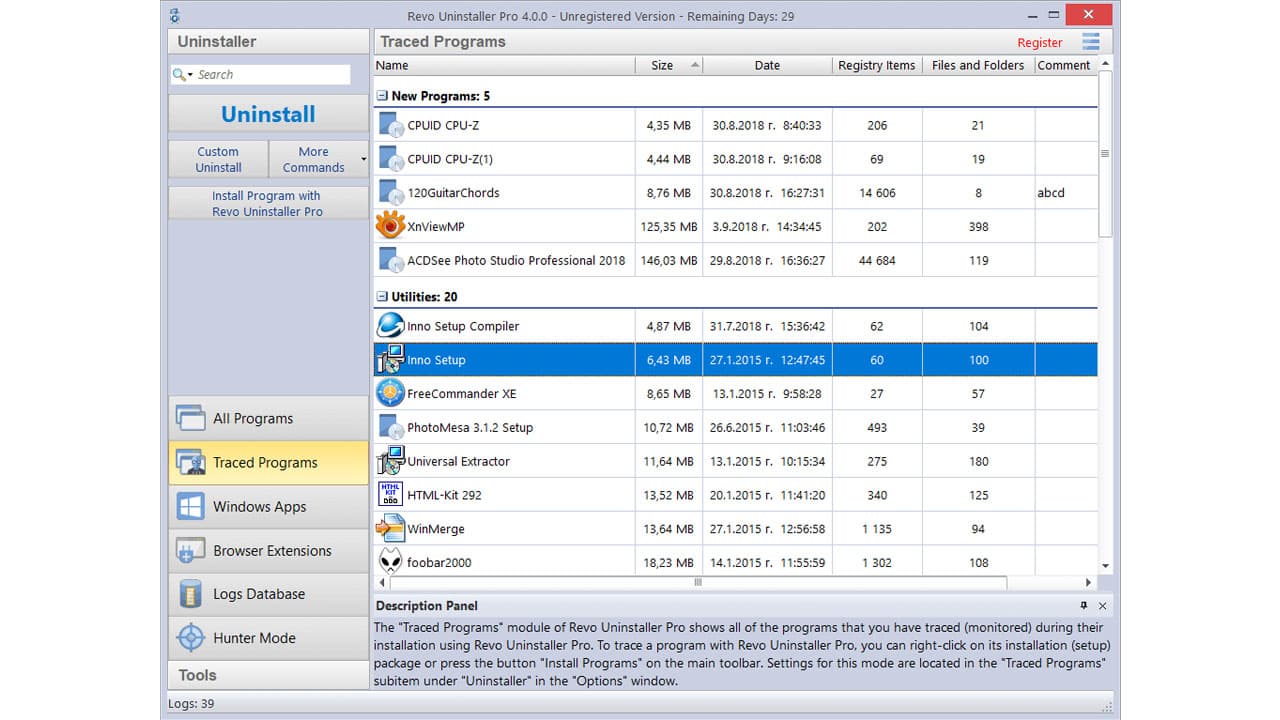Select the foobar2000 program icon
The width and height of the screenshot is (1280, 720).
(x=392, y=561)
